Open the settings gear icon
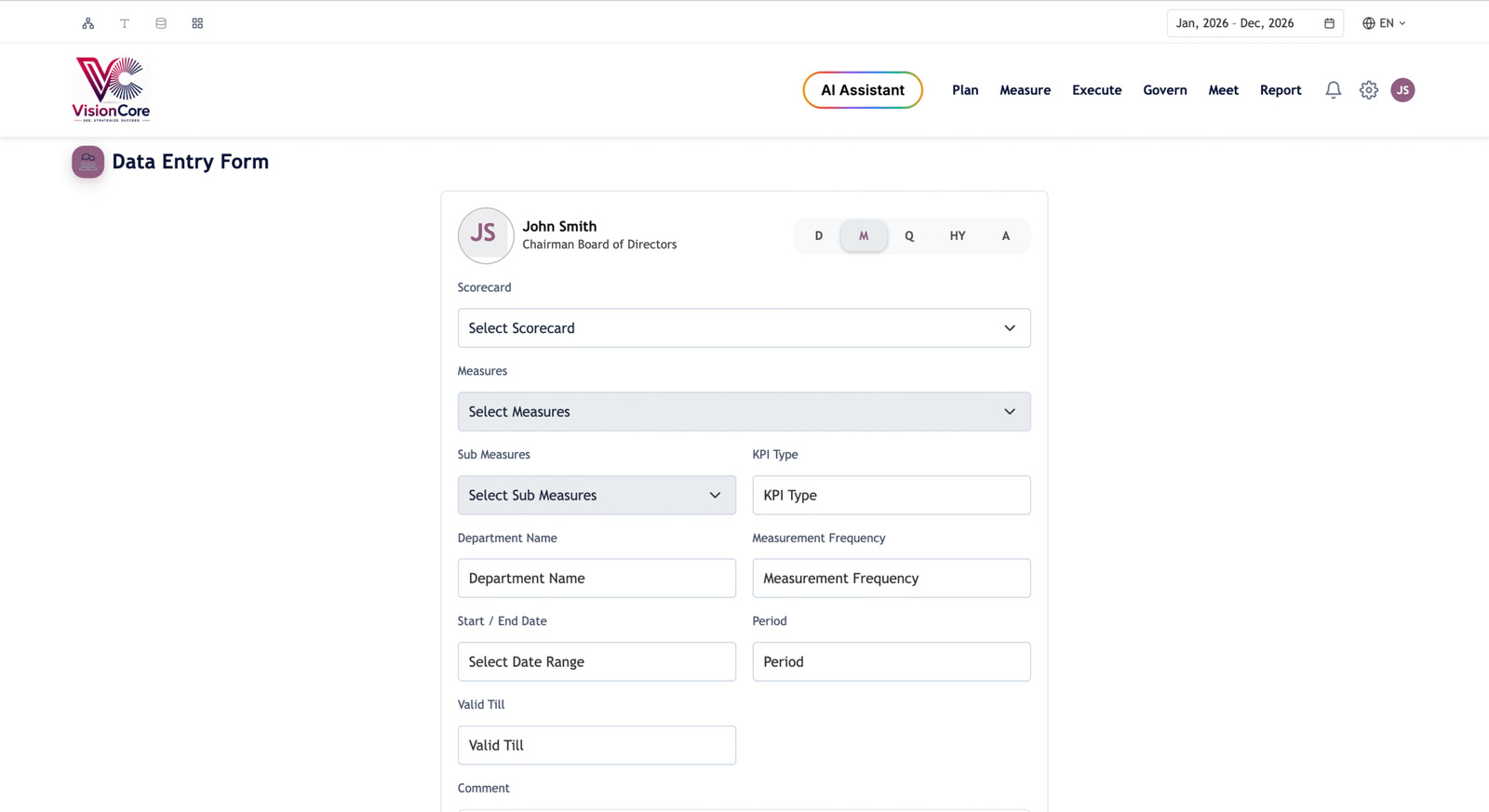1489x812 pixels. 1369,90
